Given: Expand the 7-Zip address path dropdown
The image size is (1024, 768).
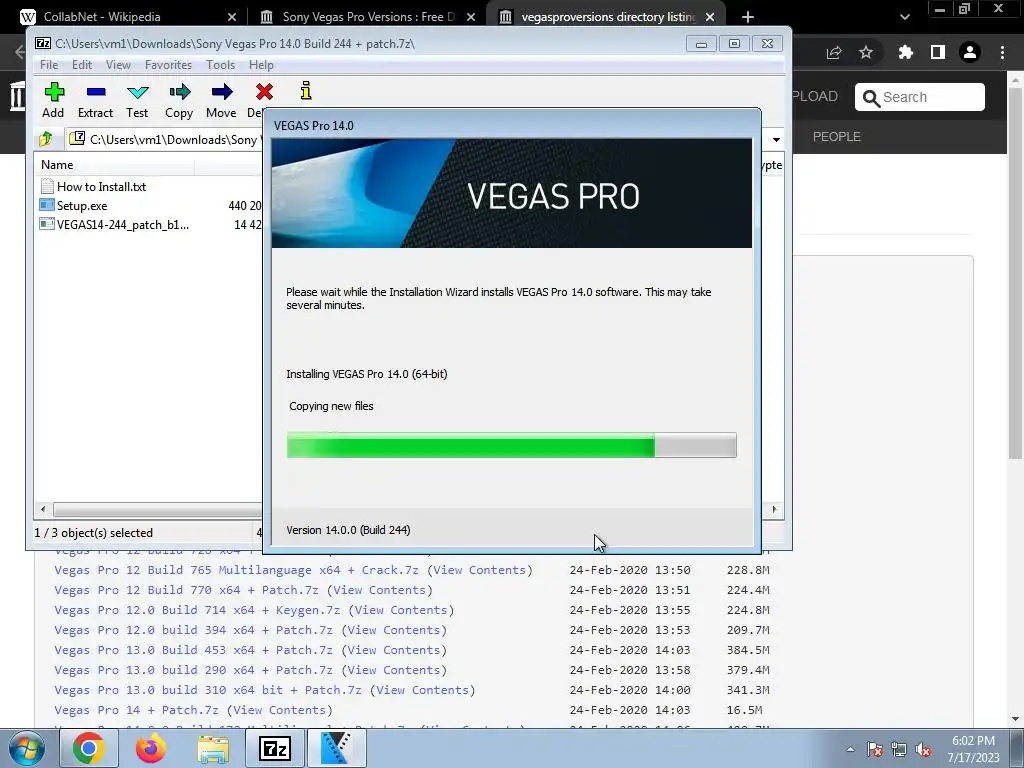Looking at the screenshot, I should [776, 139].
